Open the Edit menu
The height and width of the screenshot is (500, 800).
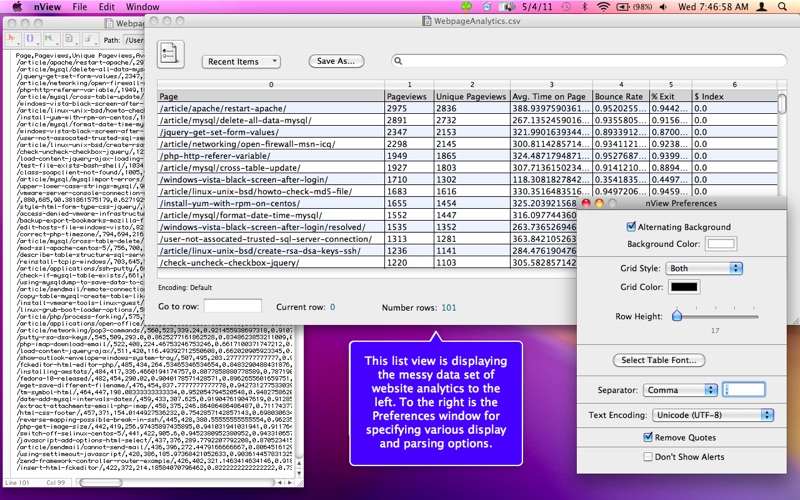click(x=107, y=7)
